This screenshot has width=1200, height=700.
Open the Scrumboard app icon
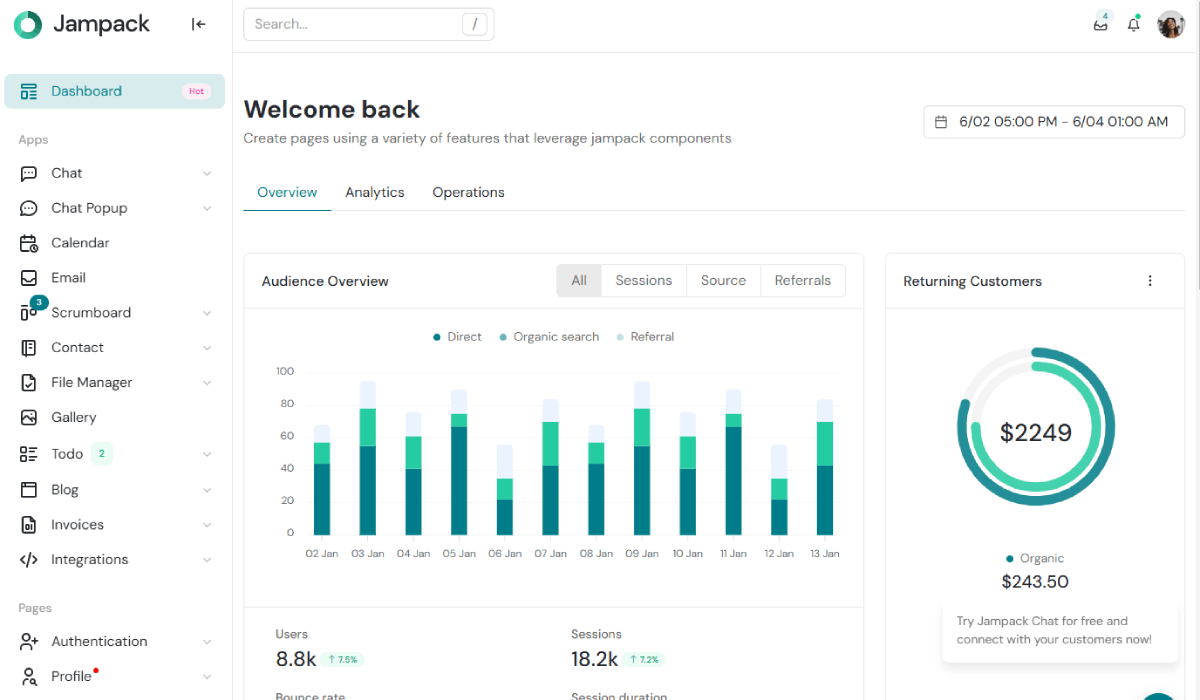pyautogui.click(x=29, y=313)
